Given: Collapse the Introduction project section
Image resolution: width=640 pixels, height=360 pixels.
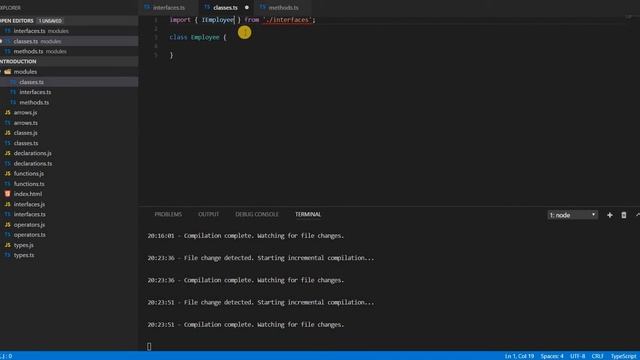Looking at the screenshot, I should pyautogui.click(x=69, y=61).
